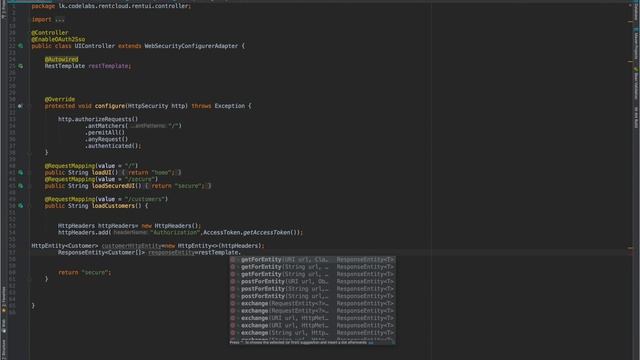640x360 pixels.
Task: Open the Web tool window tab
Action: coord(4,327)
